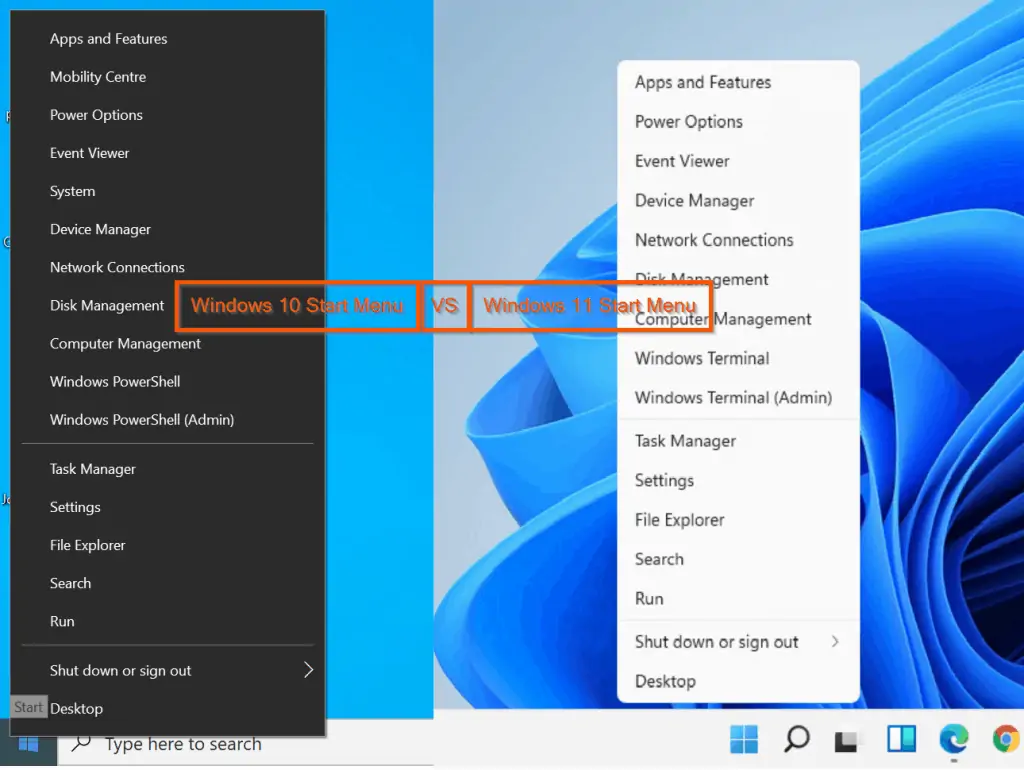The height and width of the screenshot is (770, 1024).
Task: Open Windows 11 taskbar Search icon
Action: click(797, 739)
